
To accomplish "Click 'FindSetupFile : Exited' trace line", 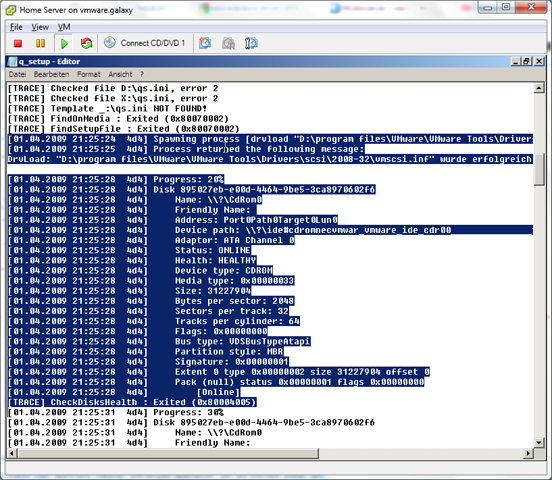I will click(x=123, y=129).
